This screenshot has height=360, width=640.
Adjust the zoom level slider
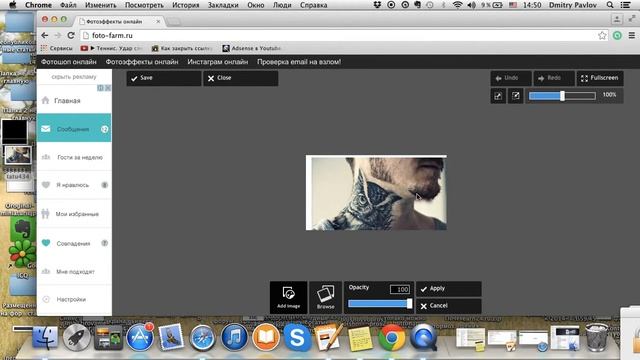click(562, 96)
